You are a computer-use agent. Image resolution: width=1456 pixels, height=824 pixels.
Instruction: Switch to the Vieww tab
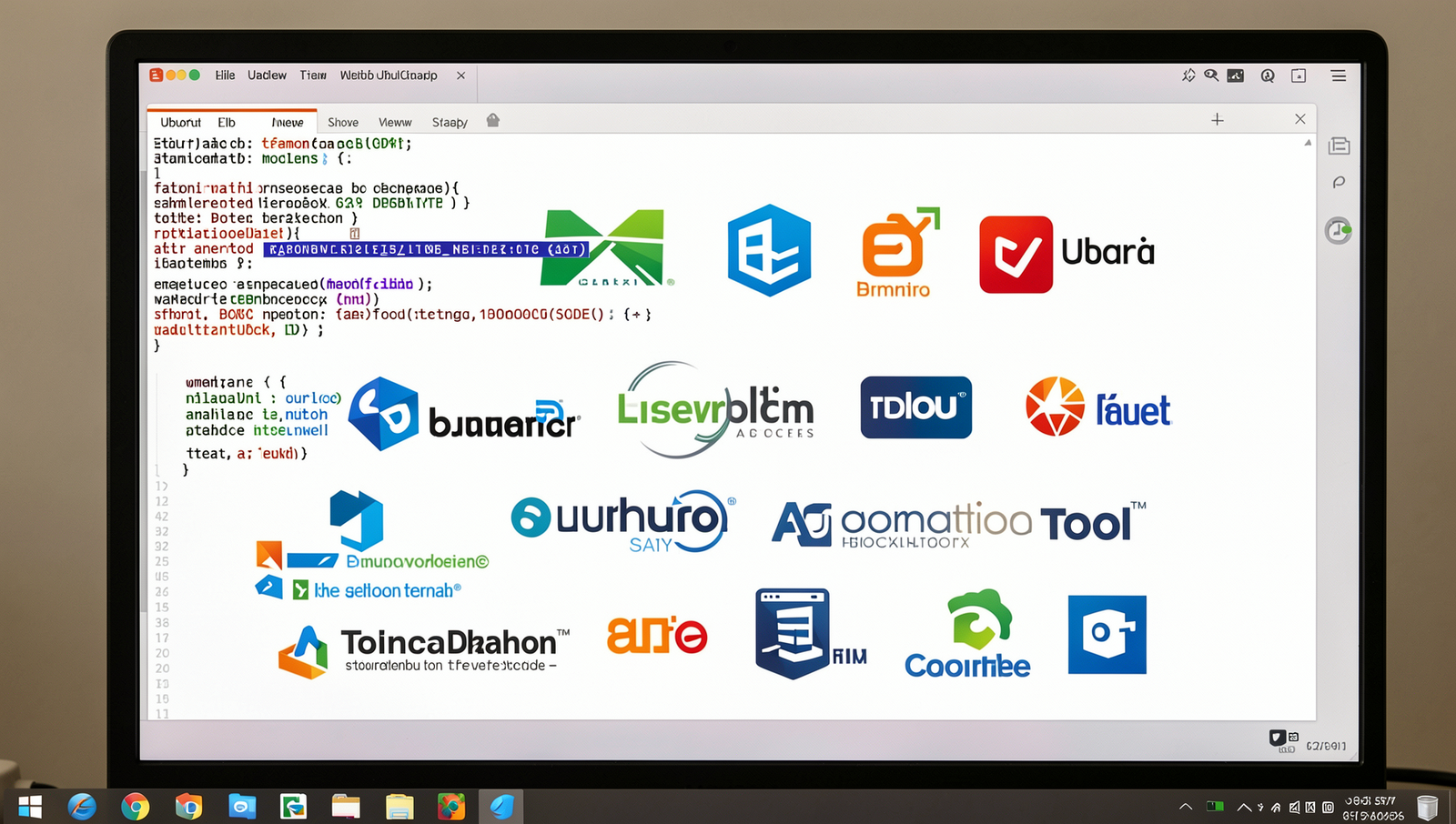(395, 122)
